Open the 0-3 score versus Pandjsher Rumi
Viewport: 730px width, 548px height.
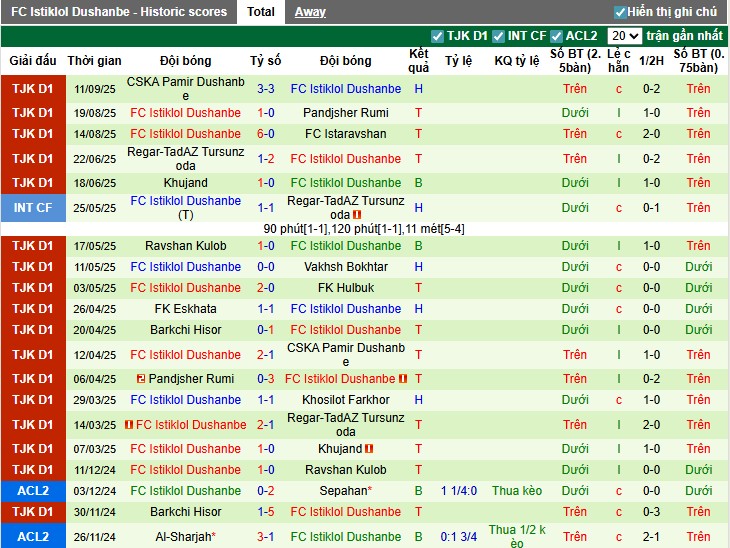tap(265, 379)
